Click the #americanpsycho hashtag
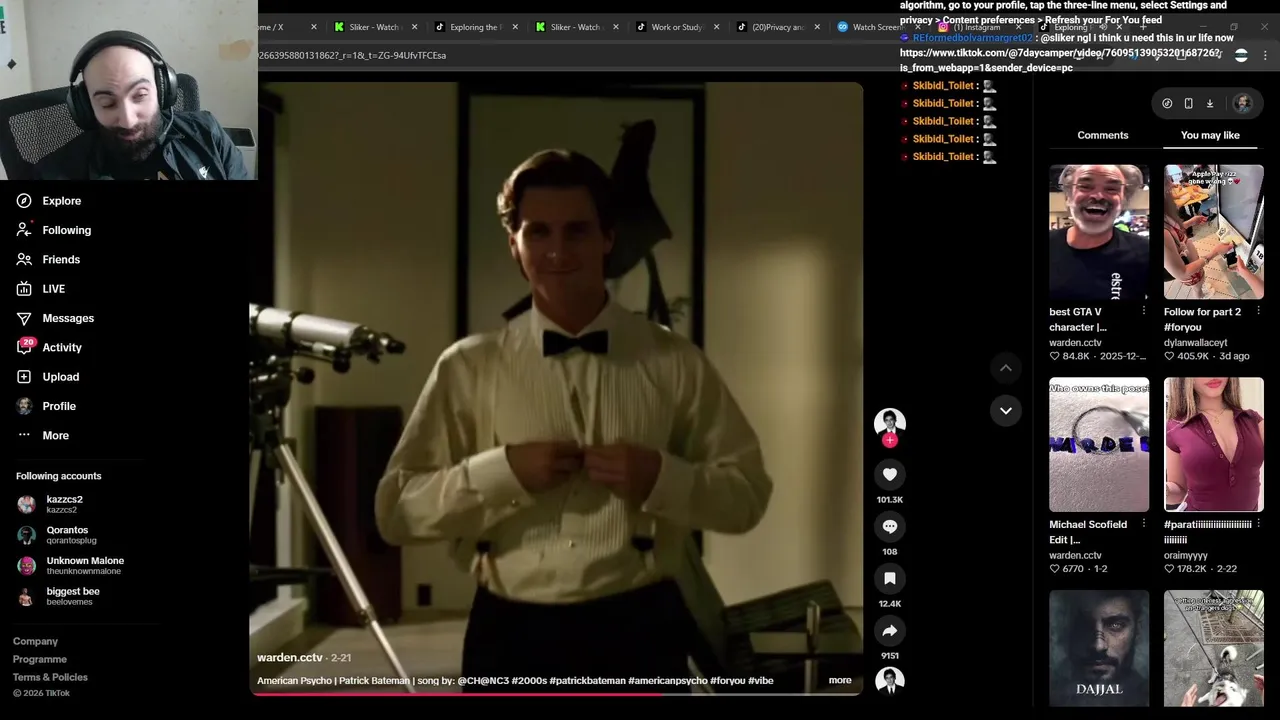1280x720 pixels. (667, 681)
